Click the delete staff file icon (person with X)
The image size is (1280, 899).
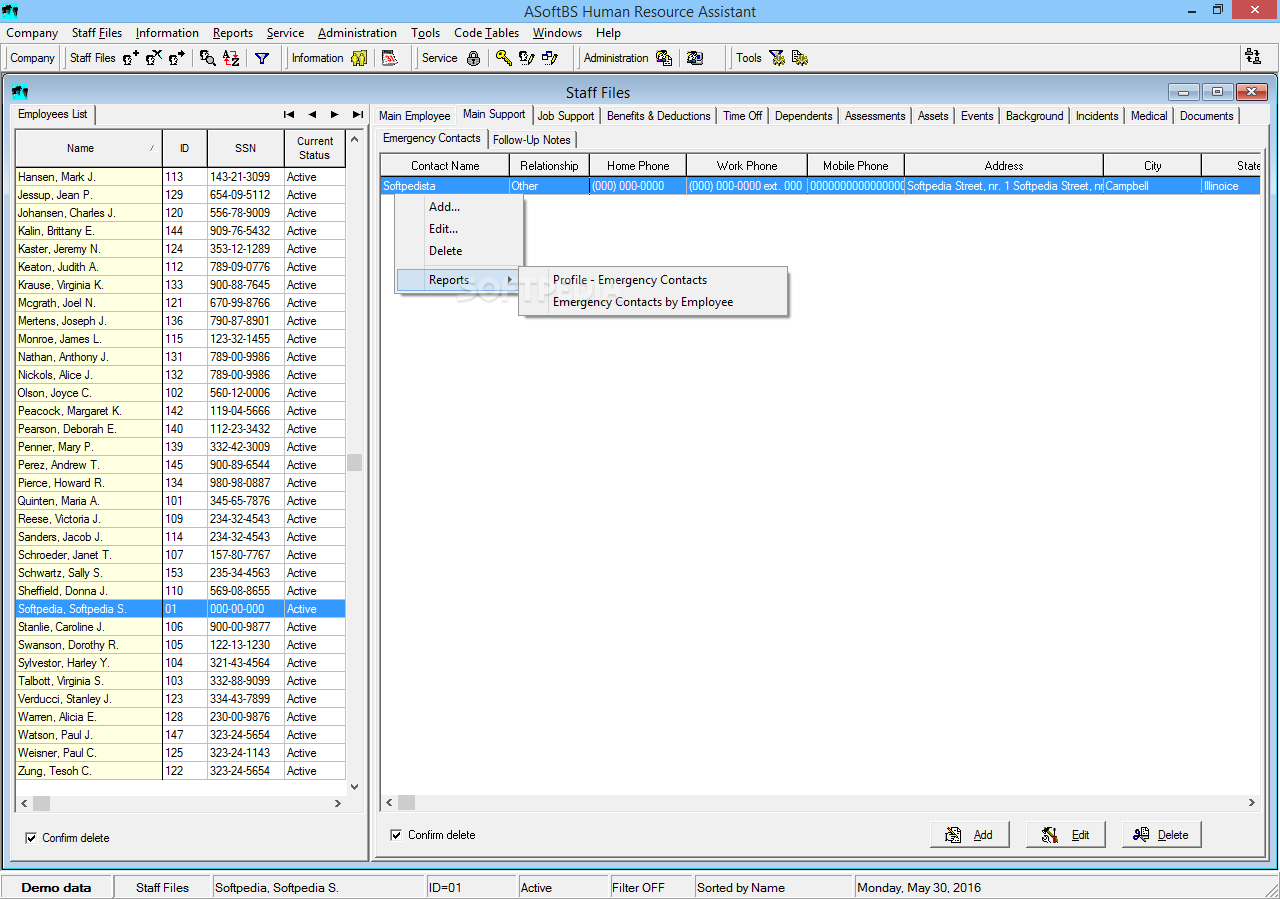pos(154,58)
